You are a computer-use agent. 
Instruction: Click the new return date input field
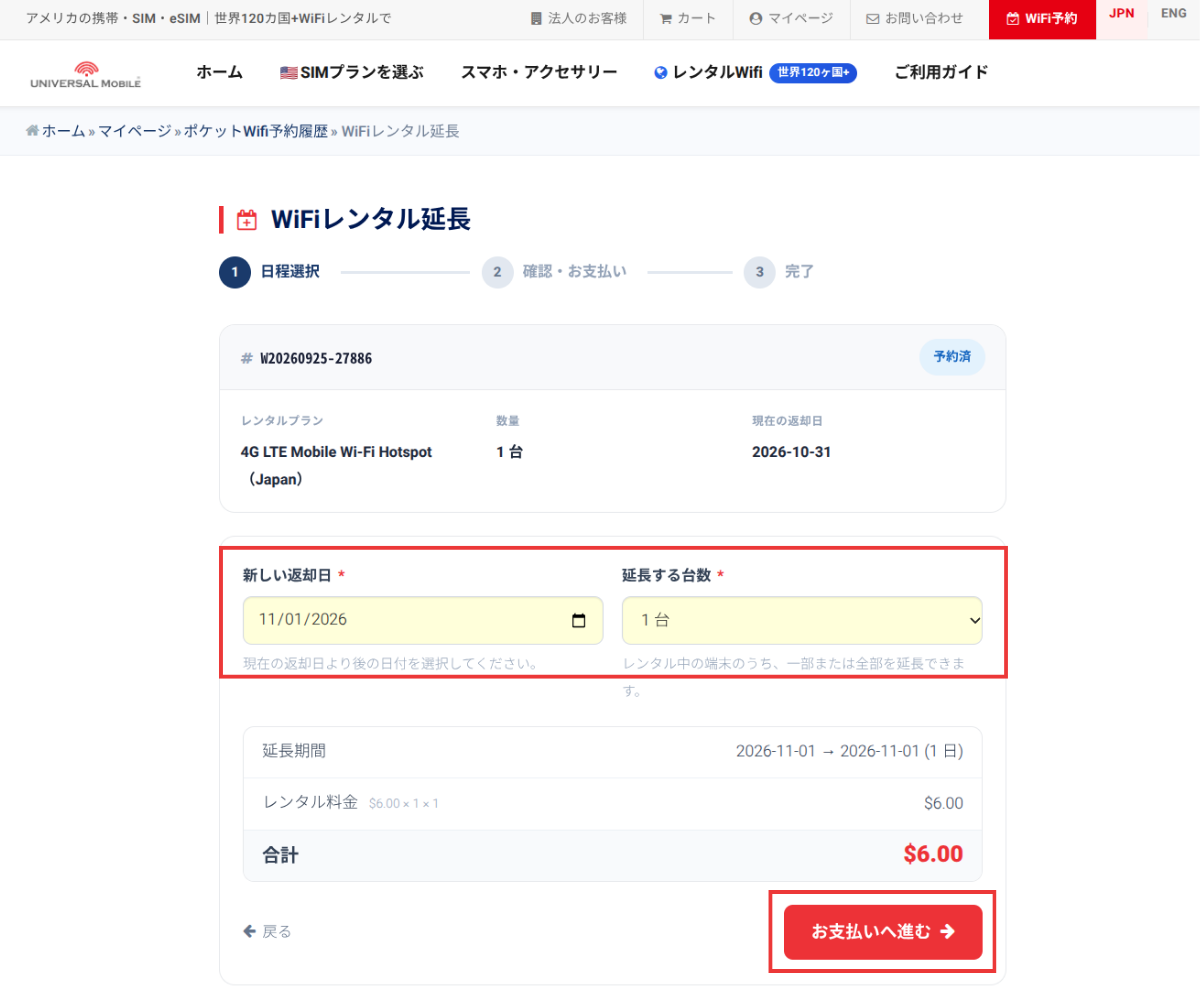click(423, 620)
